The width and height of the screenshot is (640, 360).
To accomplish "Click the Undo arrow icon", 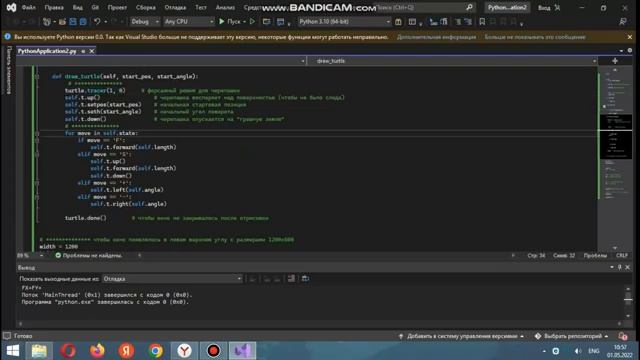I will pyautogui.click(x=97, y=22).
